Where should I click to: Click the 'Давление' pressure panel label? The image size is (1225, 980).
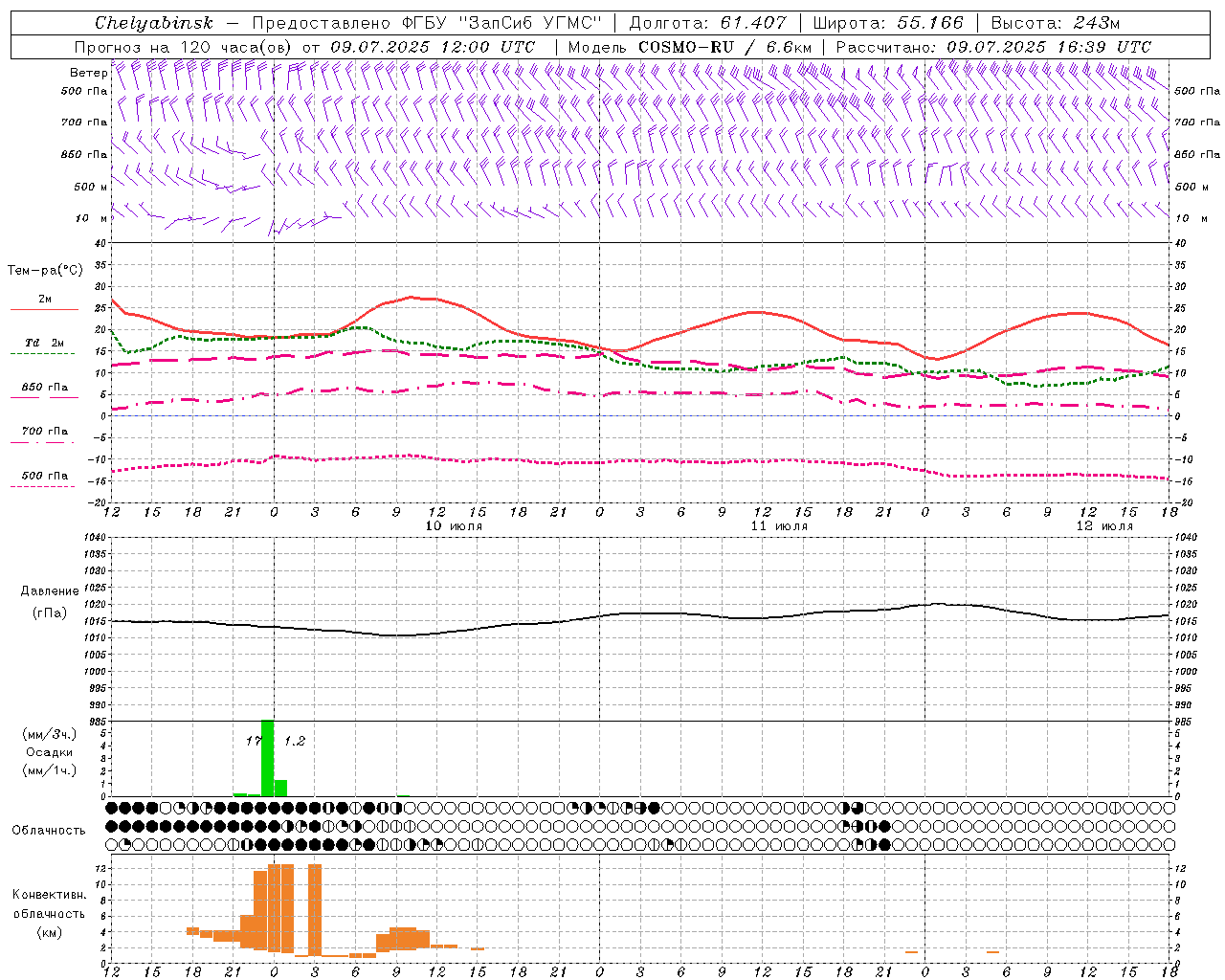[50, 591]
